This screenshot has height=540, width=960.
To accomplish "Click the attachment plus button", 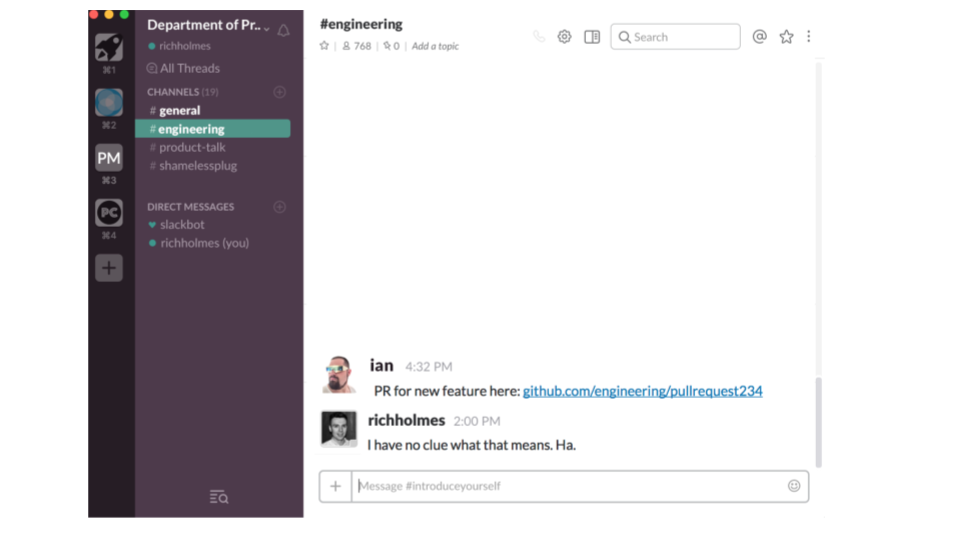I will click(x=335, y=486).
